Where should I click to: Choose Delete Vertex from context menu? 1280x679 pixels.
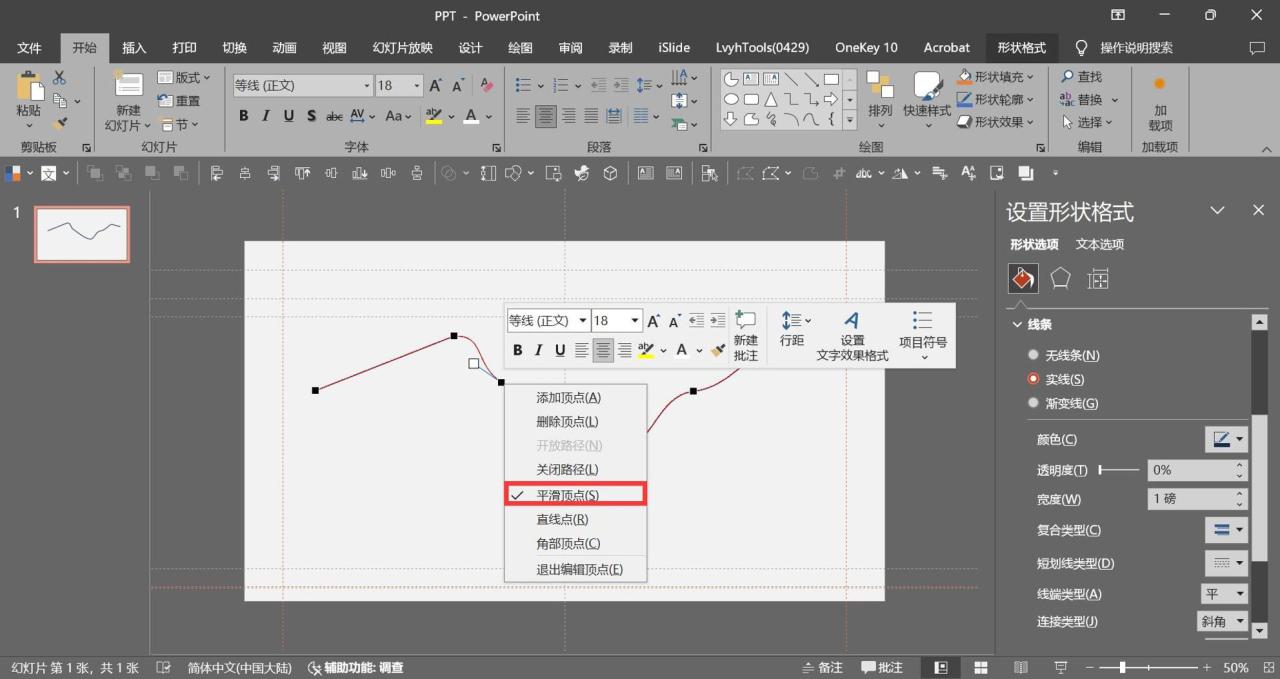[x=567, y=422]
